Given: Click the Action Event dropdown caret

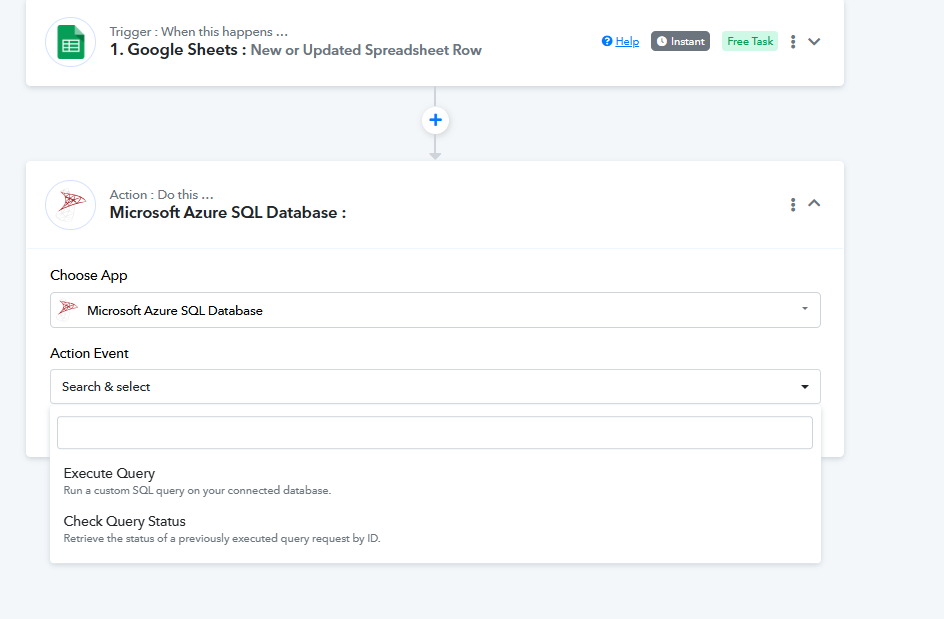Looking at the screenshot, I should (x=805, y=387).
